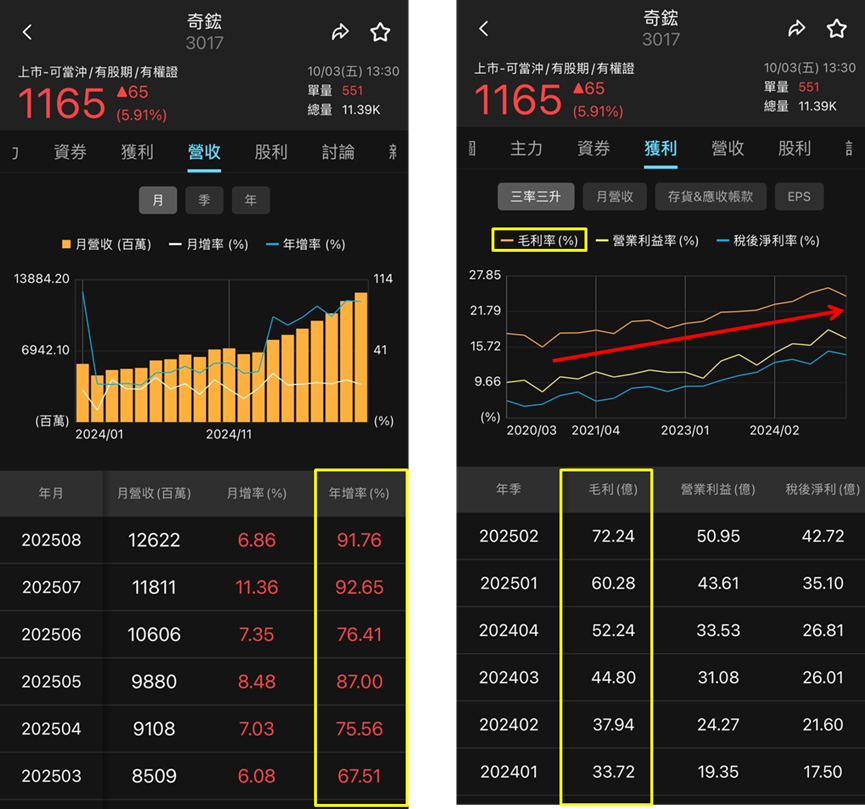The image size is (865, 809).
Task: Select EPS chart button
Action: click(799, 196)
